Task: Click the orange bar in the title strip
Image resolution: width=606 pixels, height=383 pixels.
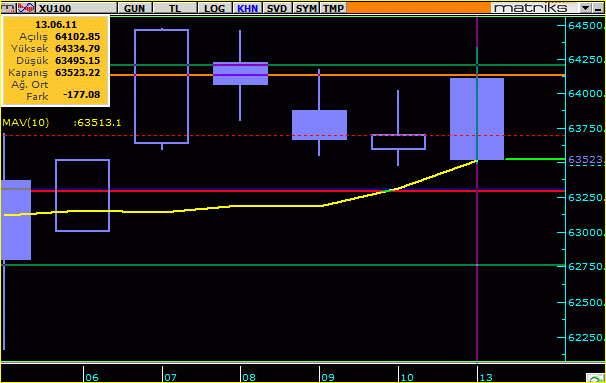Action: tap(419, 8)
